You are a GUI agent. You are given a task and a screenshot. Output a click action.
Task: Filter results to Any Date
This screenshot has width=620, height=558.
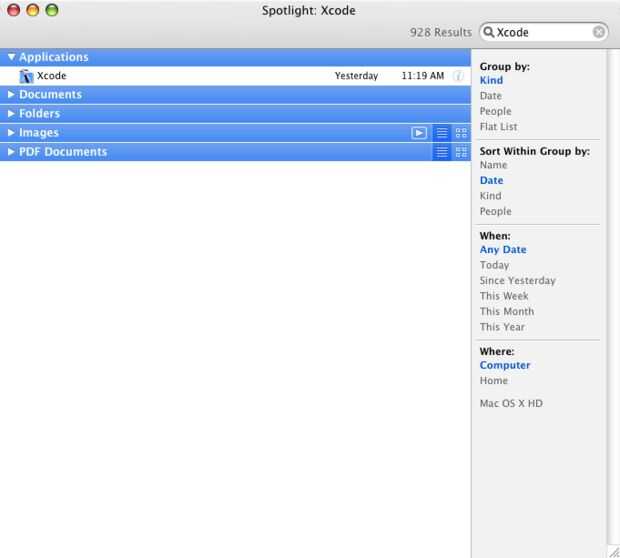pos(503,250)
